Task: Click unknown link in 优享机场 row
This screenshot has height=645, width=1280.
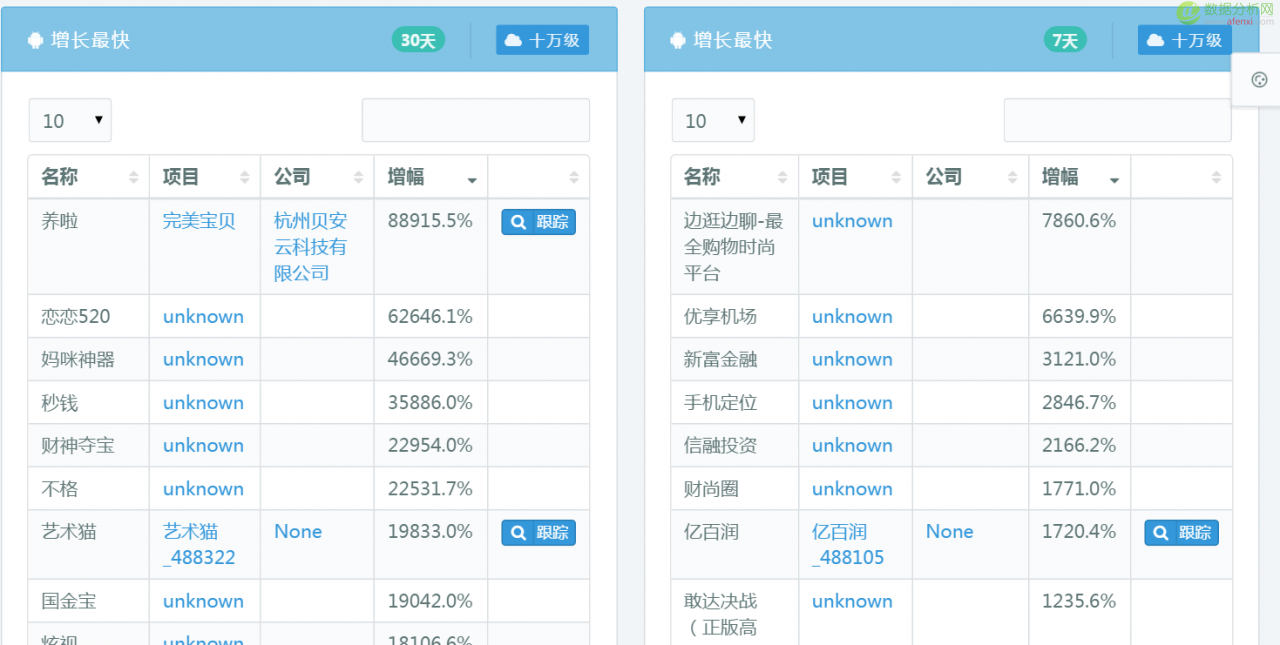Action: (x=852, y=317)
